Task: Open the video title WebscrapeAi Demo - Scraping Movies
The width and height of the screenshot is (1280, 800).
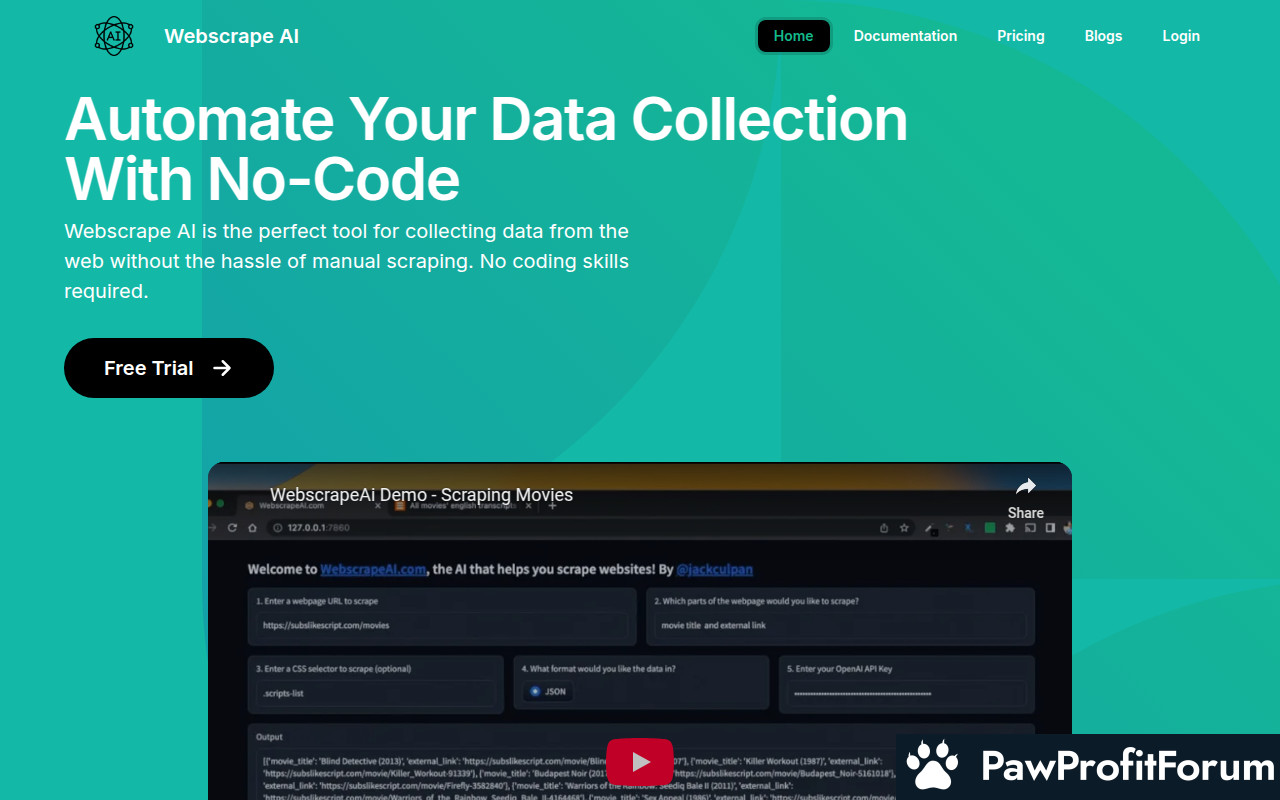Action: pos(421,495)
